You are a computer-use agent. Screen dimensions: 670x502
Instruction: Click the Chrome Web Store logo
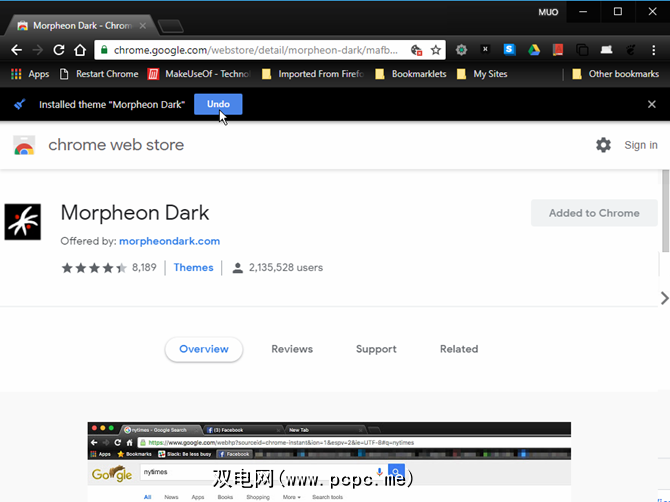pos(24,145)
